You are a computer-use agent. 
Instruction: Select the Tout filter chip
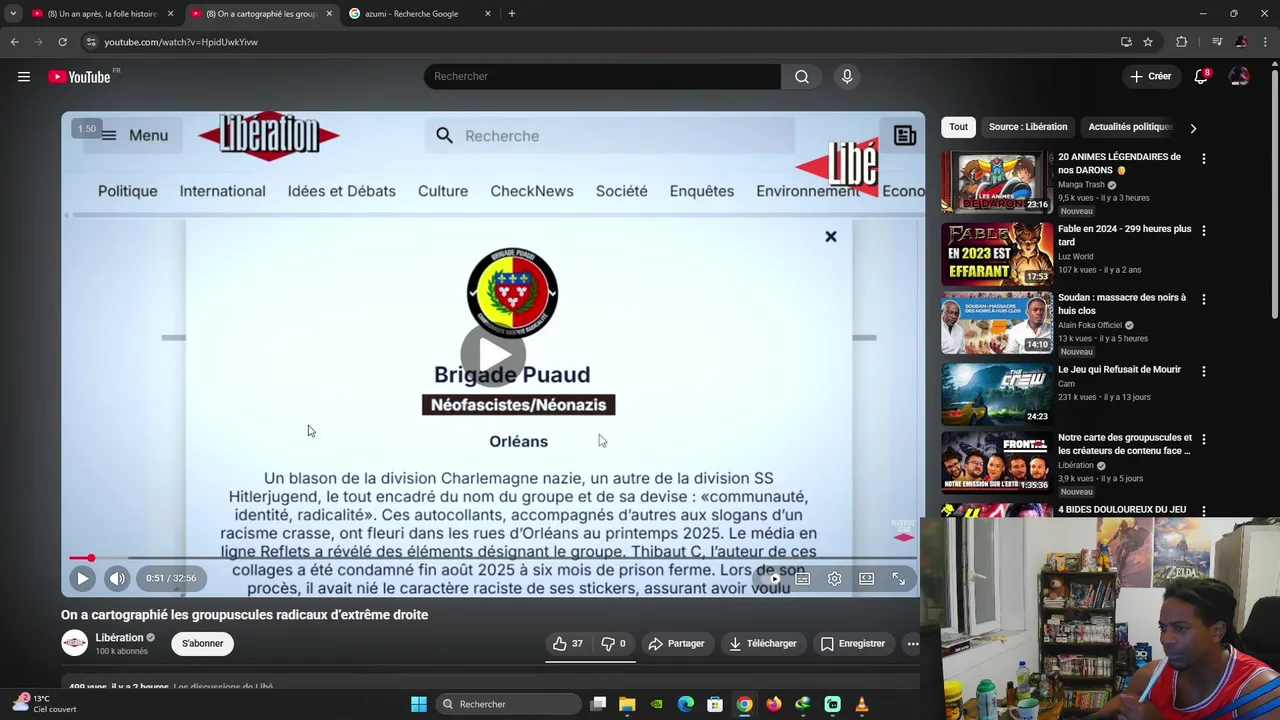(x=958, y=127)
